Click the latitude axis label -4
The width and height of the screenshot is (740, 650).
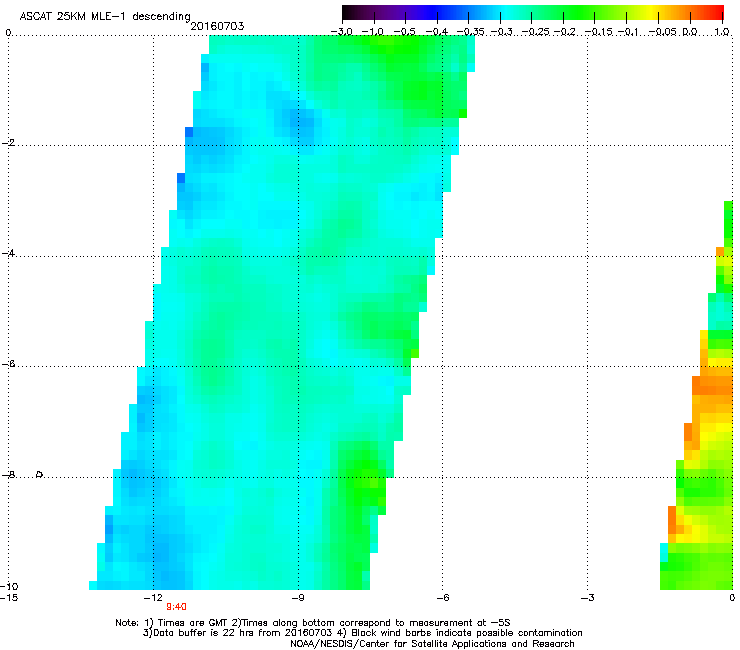(9, 253)
